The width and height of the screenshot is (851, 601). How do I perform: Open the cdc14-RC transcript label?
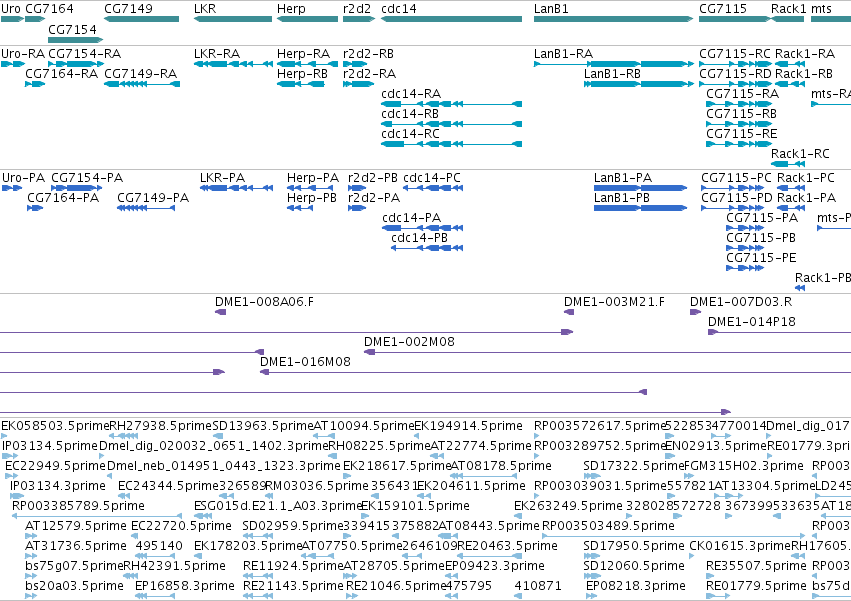pos(410,134)
